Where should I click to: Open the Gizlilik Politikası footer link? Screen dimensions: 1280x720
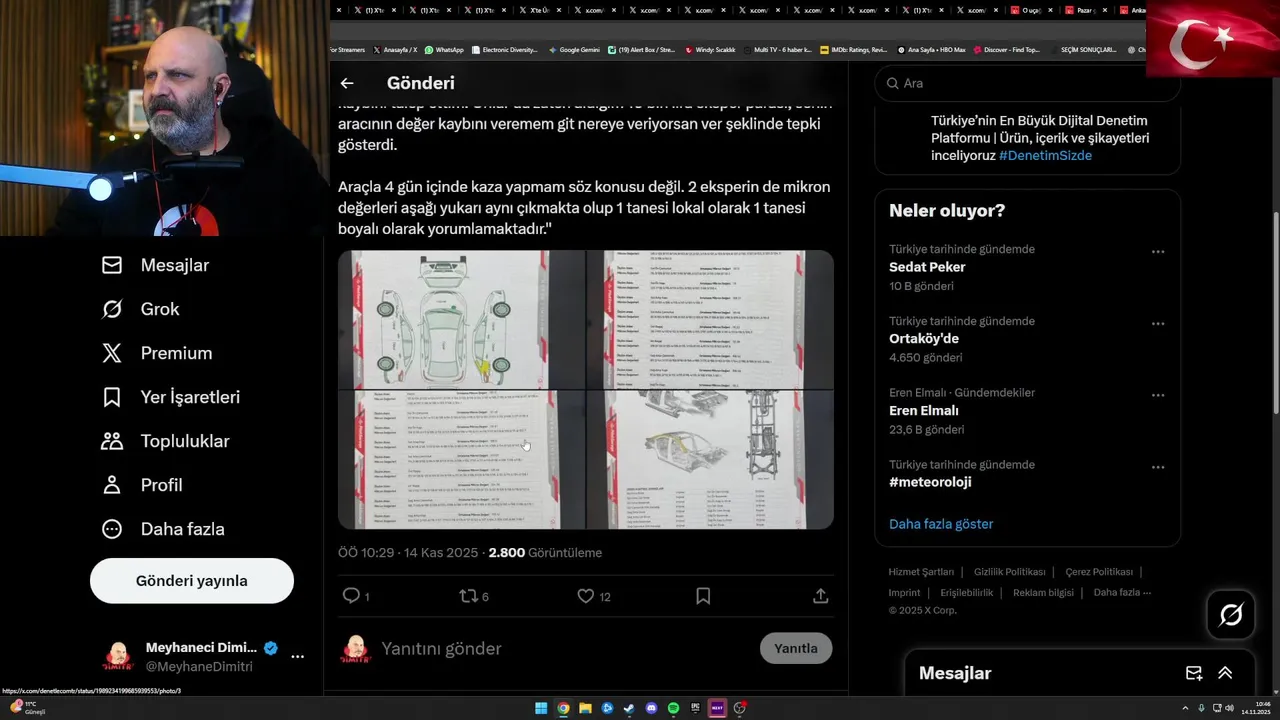point(1010,572)
